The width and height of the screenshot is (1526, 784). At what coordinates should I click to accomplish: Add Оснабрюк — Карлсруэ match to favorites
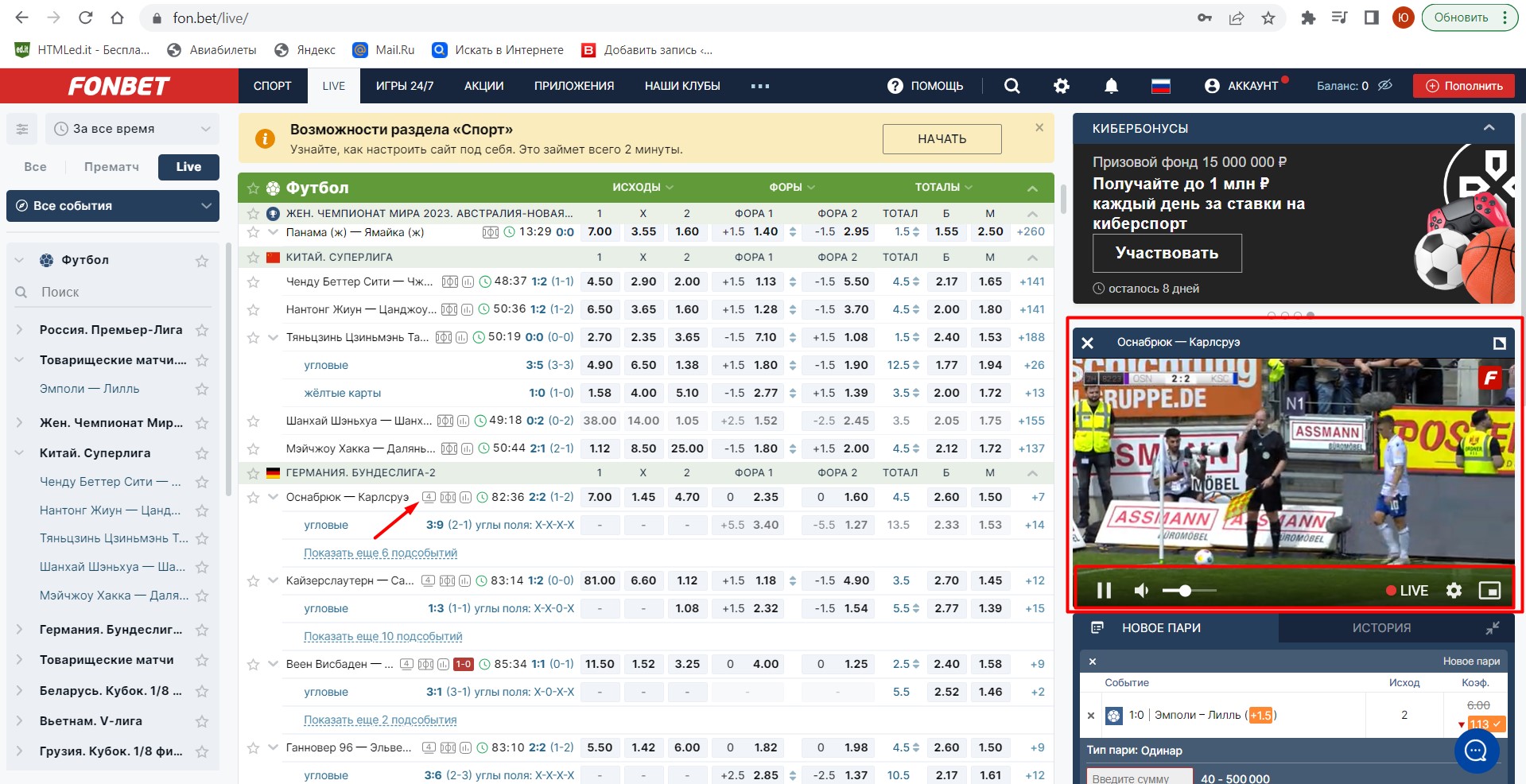pyautogui.click(x=253, y=498)
